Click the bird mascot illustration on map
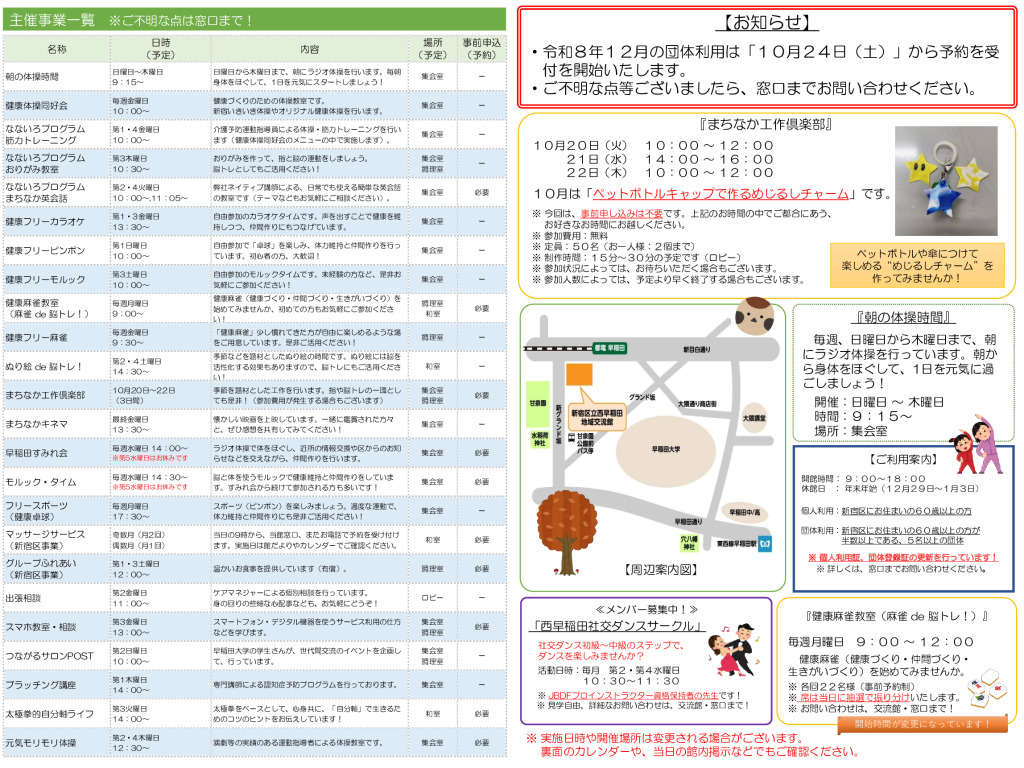 tap(754, 316)
